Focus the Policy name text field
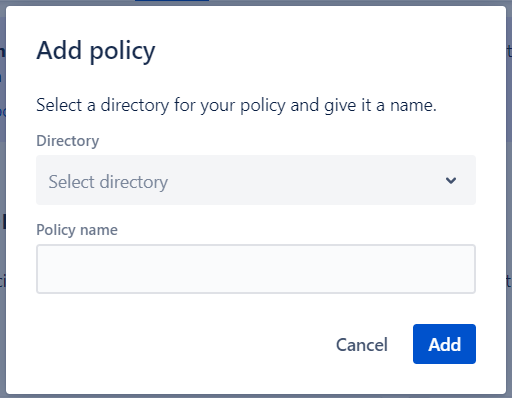This screenshot has width=512, height=398. pyautogui.click(x=256, y=269)
